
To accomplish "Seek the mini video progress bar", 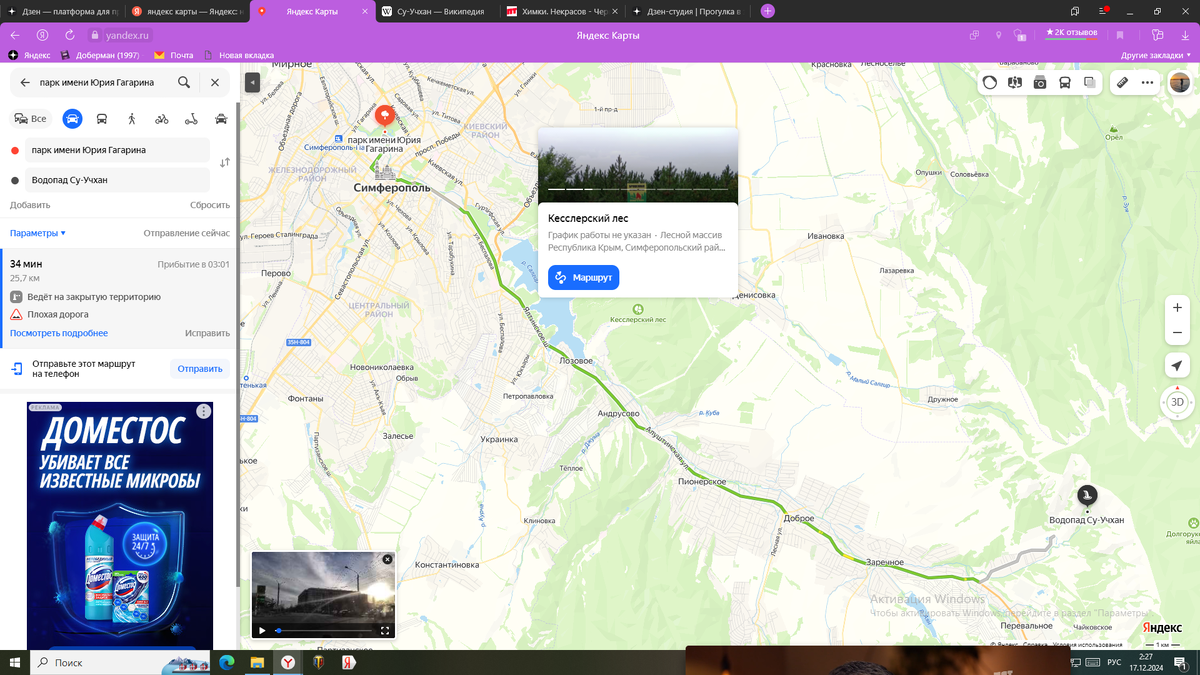I will pyautogui.click(x=324, y=631).
